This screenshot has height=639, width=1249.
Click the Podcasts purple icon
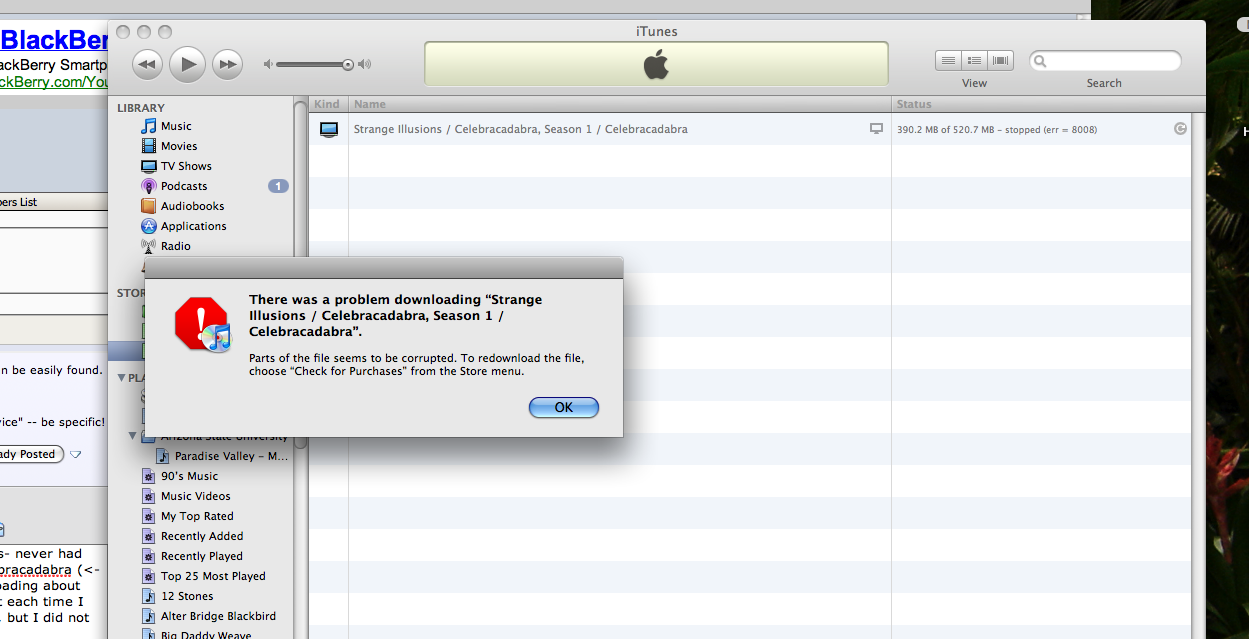(149, 186)
